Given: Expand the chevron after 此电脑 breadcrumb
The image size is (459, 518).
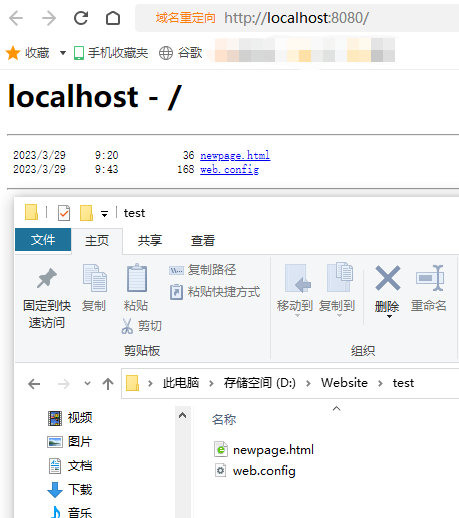Looking at the screenshot, I should (x=211, y=384).
